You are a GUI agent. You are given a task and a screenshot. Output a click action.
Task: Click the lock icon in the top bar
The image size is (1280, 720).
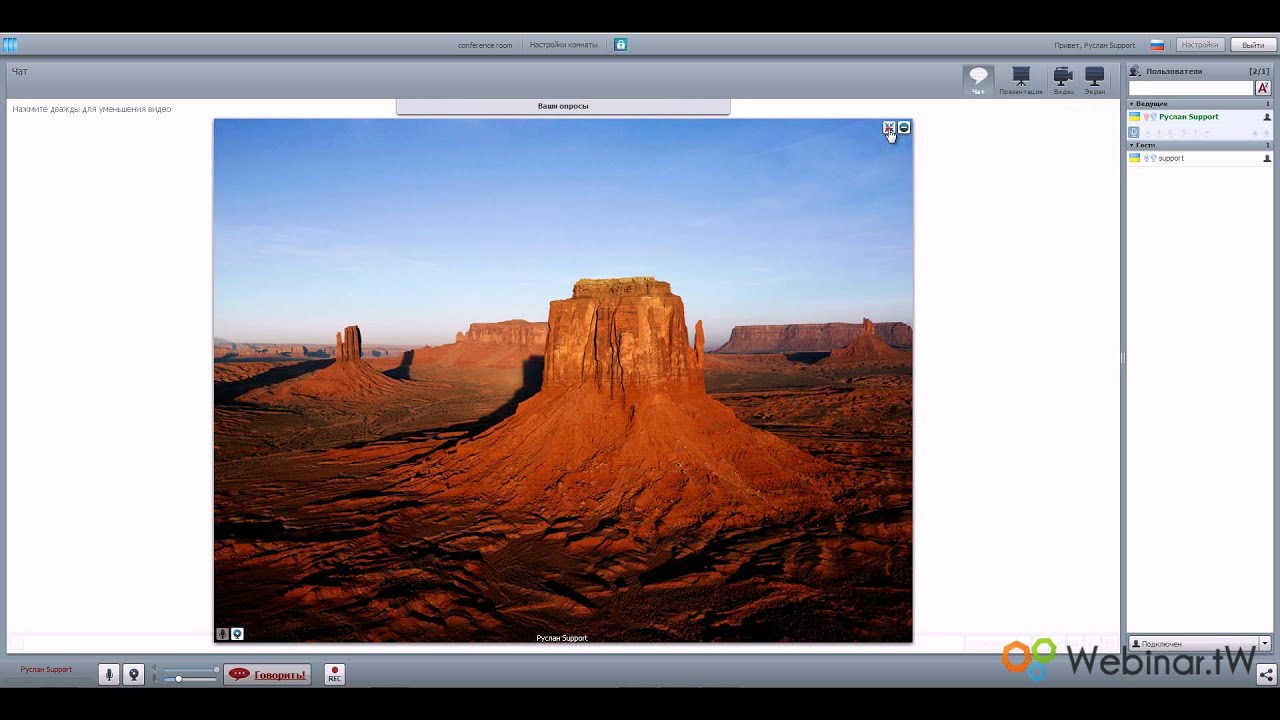620,45
